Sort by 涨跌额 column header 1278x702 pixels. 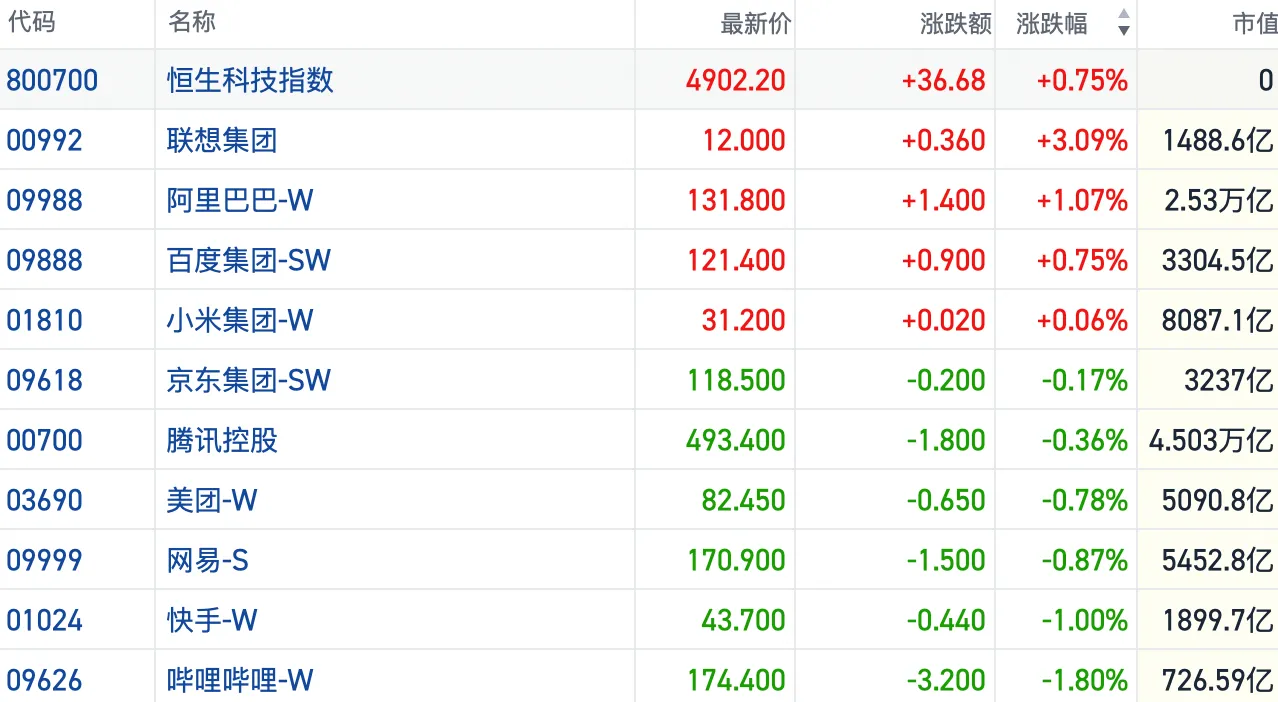pos(955,24)
